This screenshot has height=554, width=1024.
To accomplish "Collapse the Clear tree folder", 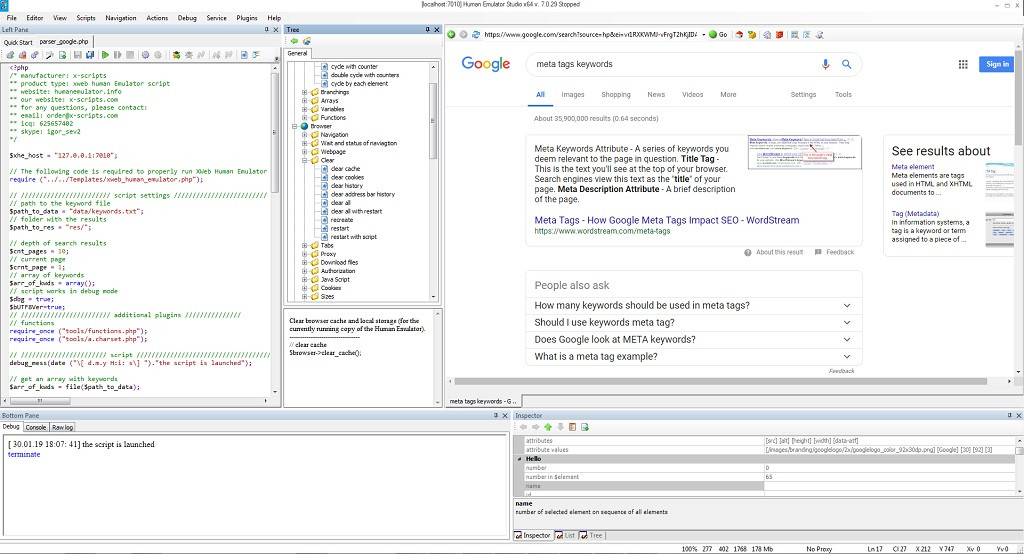I will [x=304, y=160].
